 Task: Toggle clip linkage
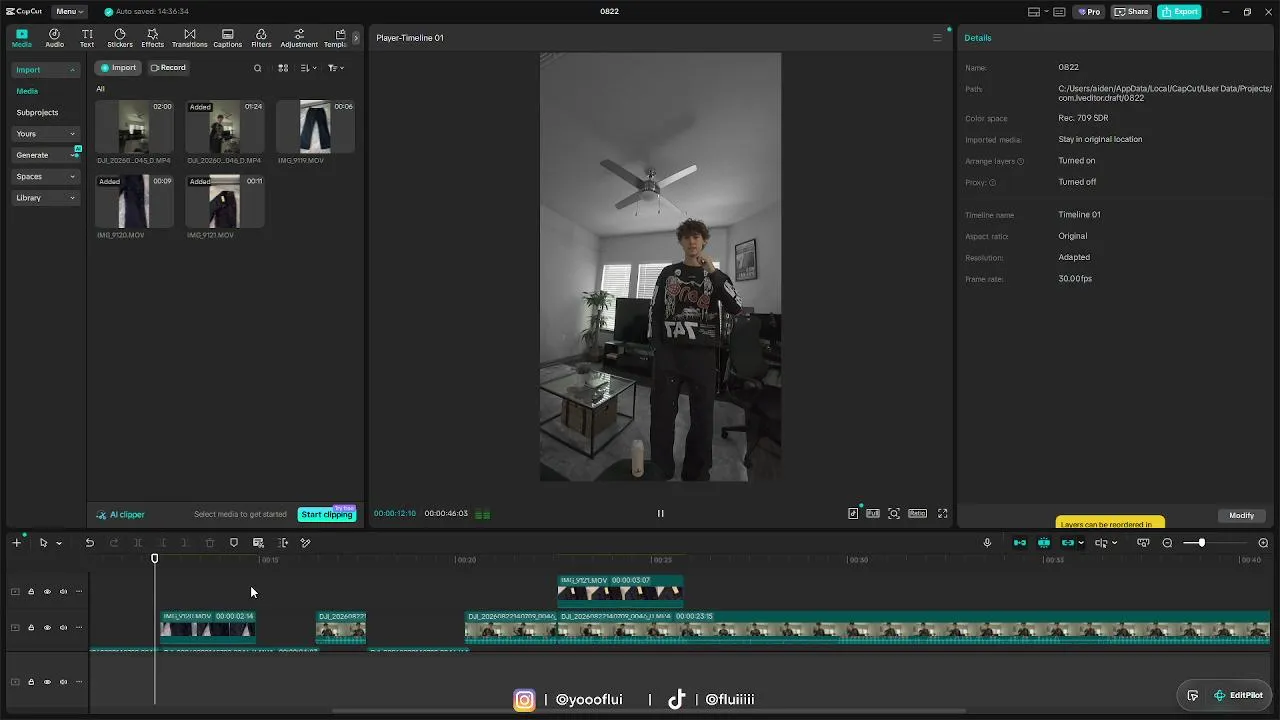[1068, 543]
